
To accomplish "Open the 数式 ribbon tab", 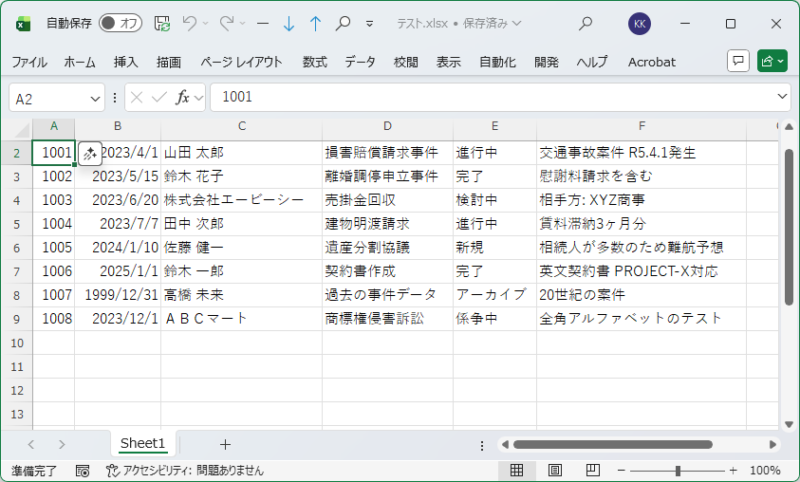I will tap(315, 62).
